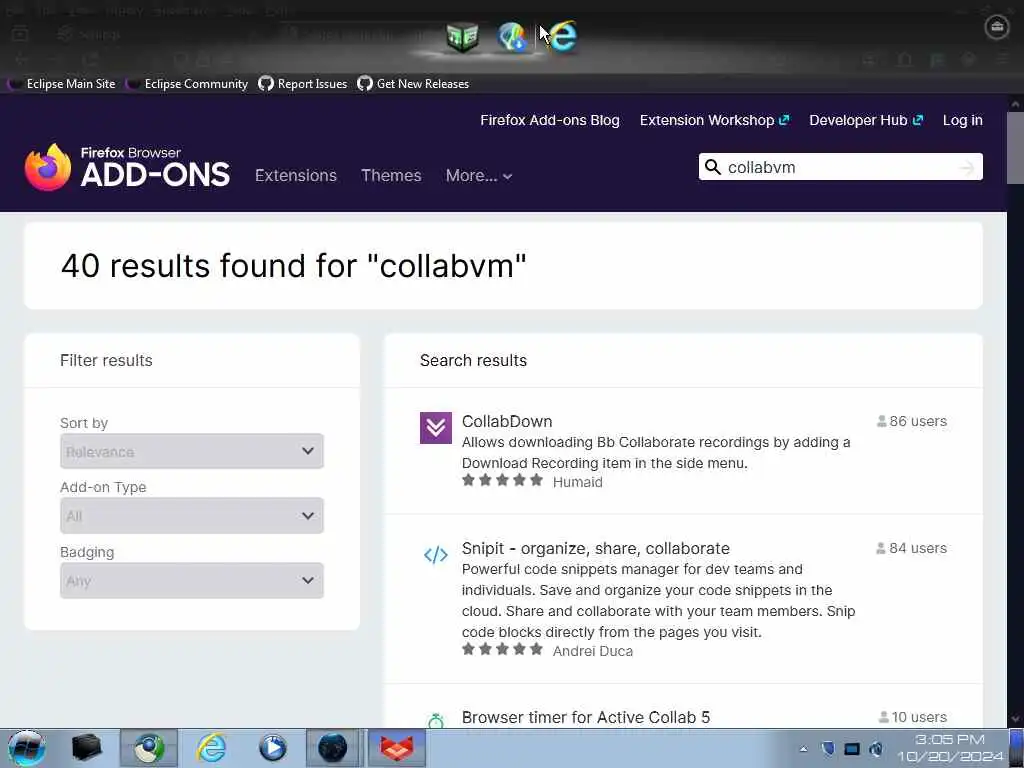Click the page vertical scrollbar thumb

[x=1016, y=148]
